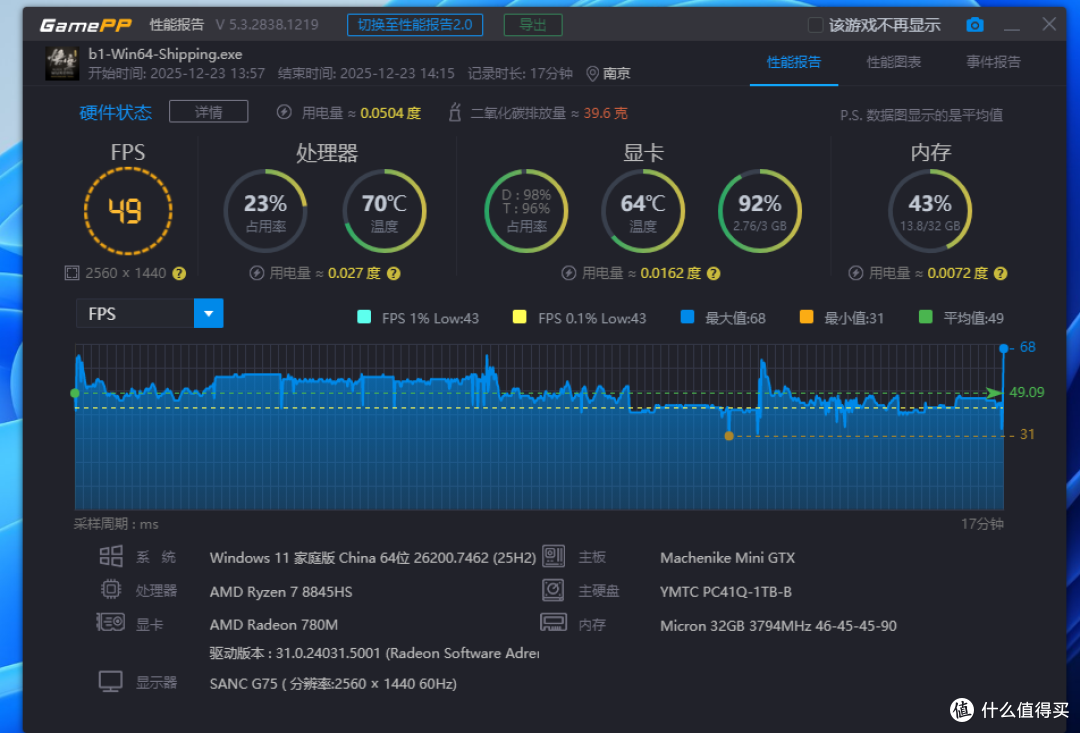Click the resolution icon before 2560 x 1440
The width and height of the screenshot is (1080, 733).
pos(72,273)
